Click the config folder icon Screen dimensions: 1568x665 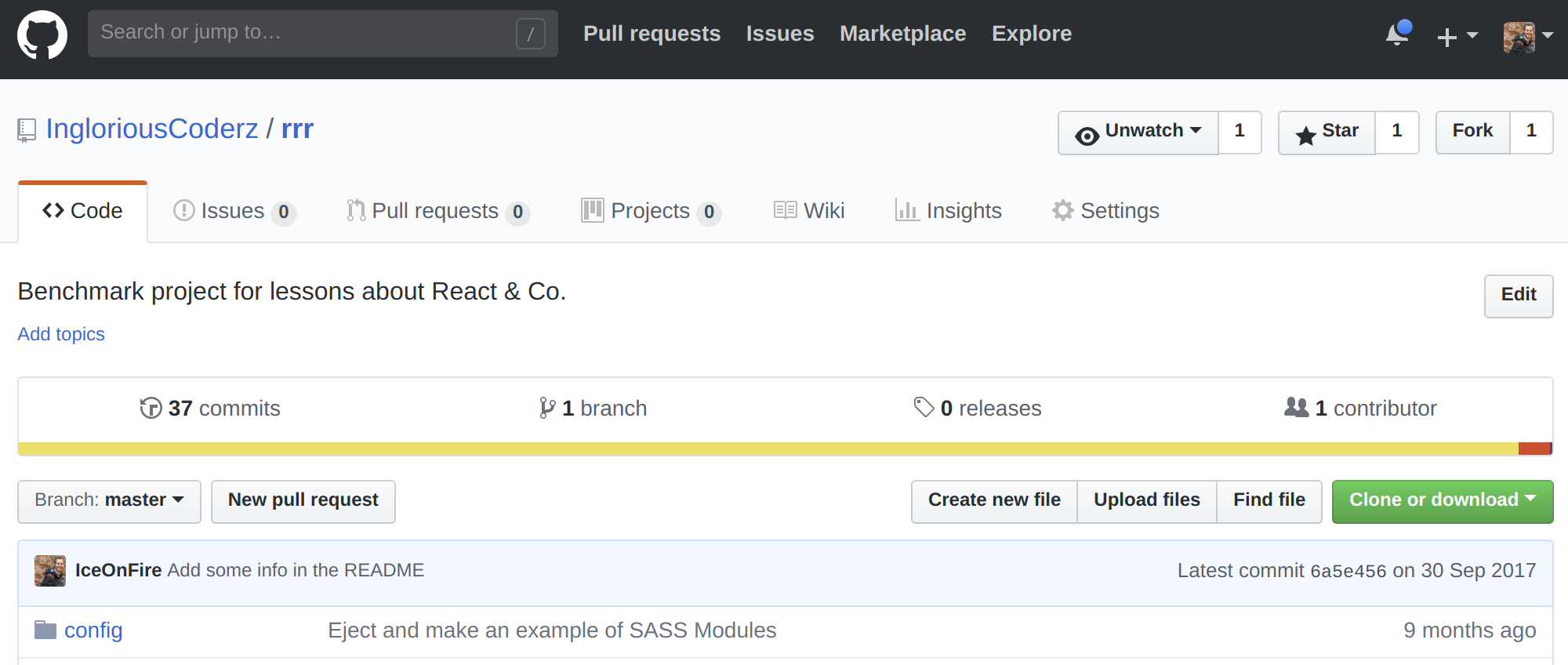(45, 630)
